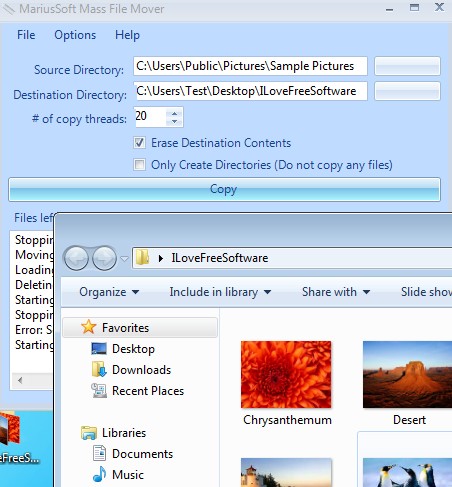Enable Only Create Directories checkbox
Screen dimensions: 452x487
(139, 165)
